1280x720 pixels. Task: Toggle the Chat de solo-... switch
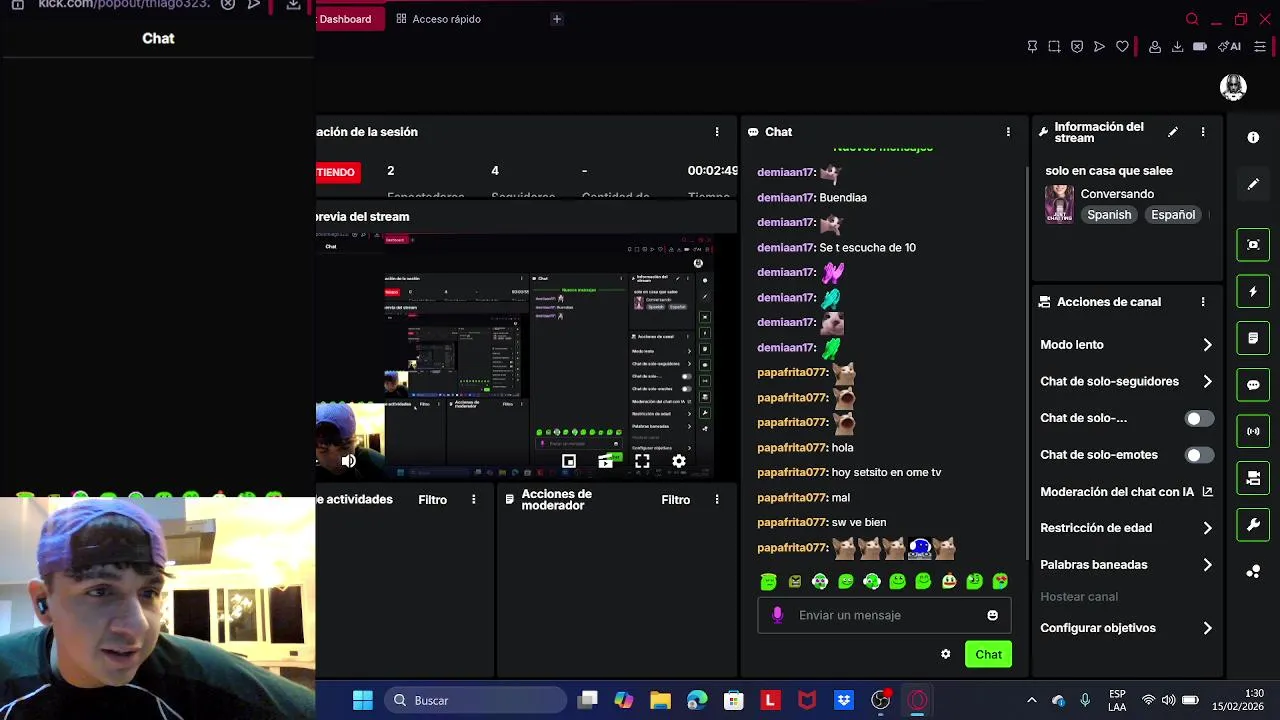tap(1199, 418)
